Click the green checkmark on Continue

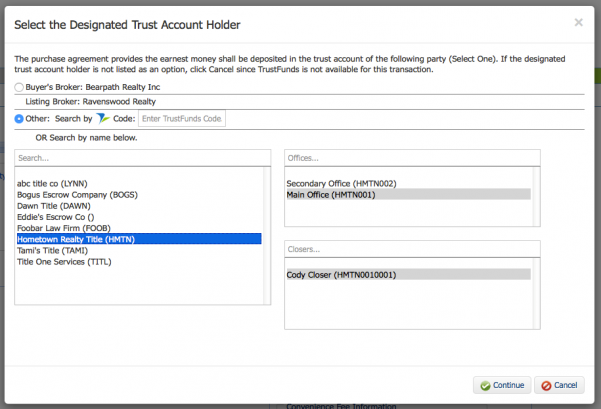(485, 386)
